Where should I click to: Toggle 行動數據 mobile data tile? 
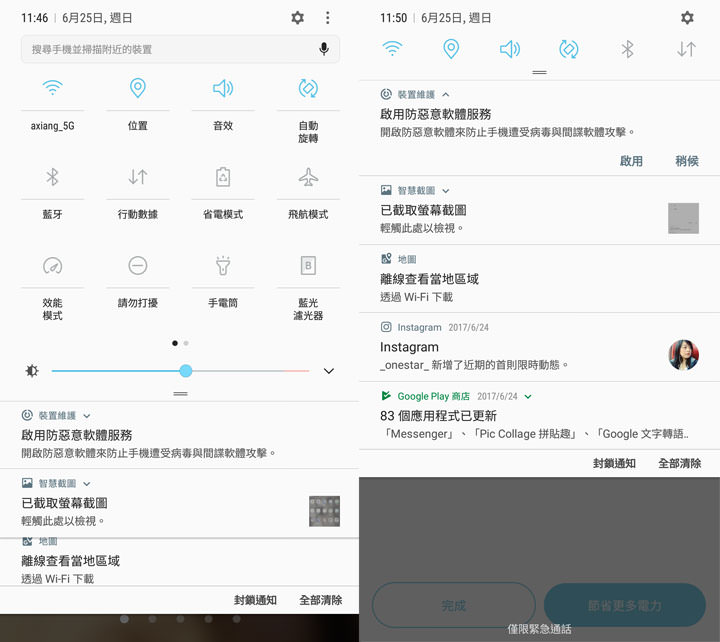click(x=138, y=177)
